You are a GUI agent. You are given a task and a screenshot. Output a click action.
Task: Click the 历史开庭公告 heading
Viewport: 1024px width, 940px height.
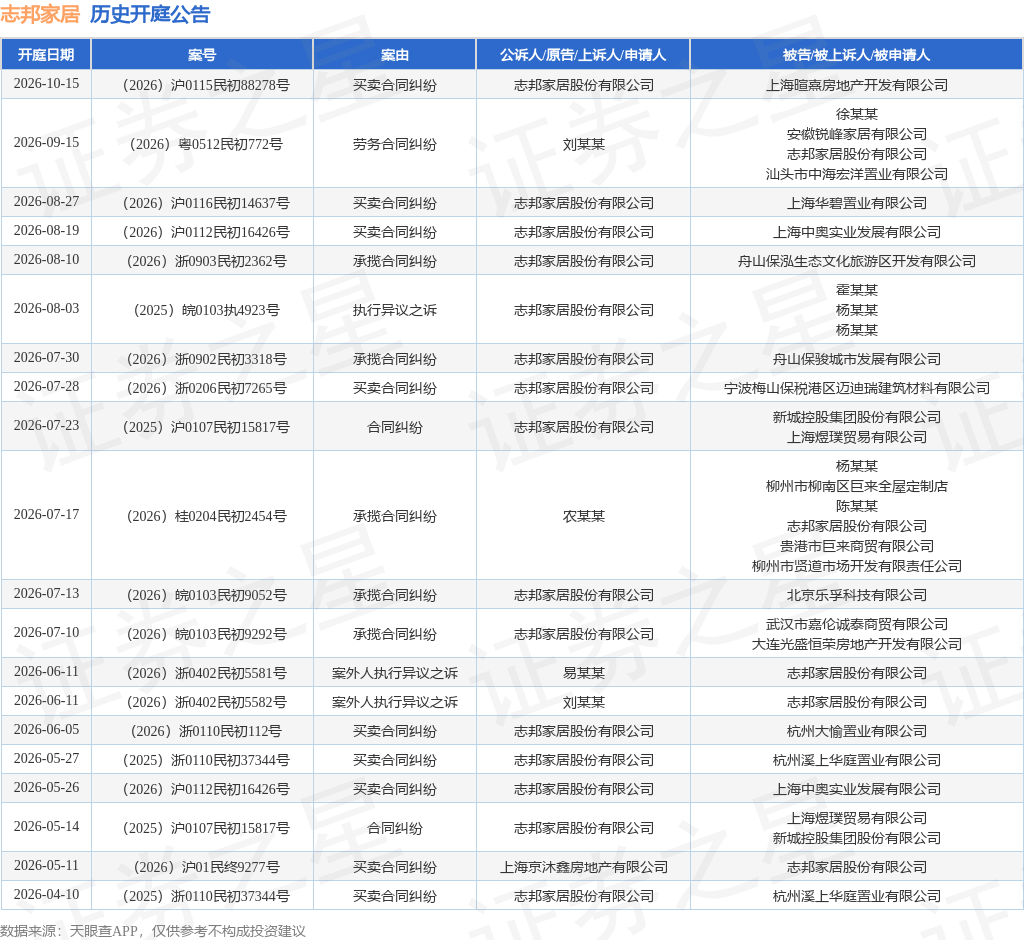pyautogui.click(x=150, y=14)
